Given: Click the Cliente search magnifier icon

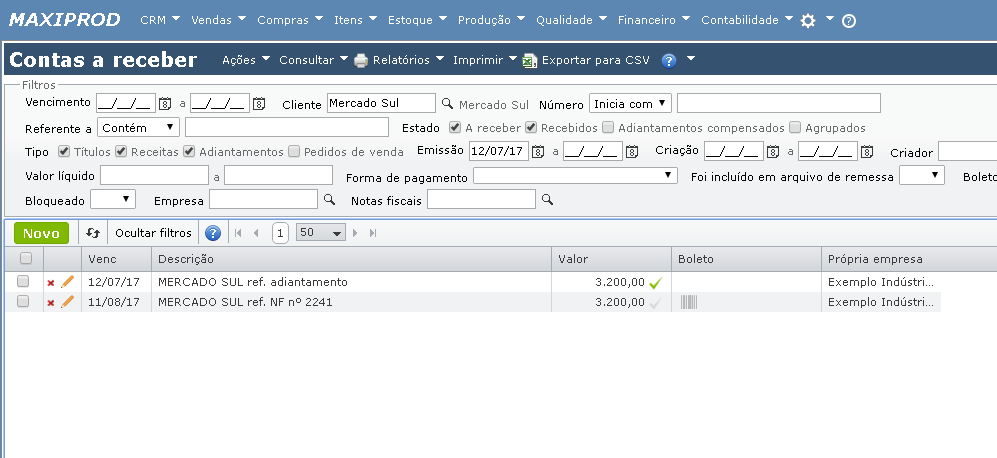Looking at the screenshot, I should coord(448,103).
